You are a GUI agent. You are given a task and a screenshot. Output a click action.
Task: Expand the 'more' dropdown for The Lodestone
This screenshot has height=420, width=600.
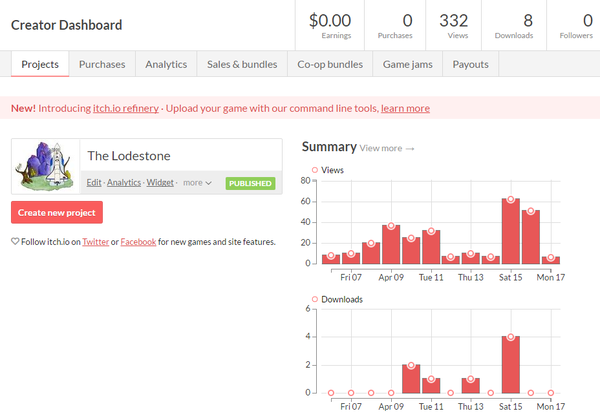(197, 183)
